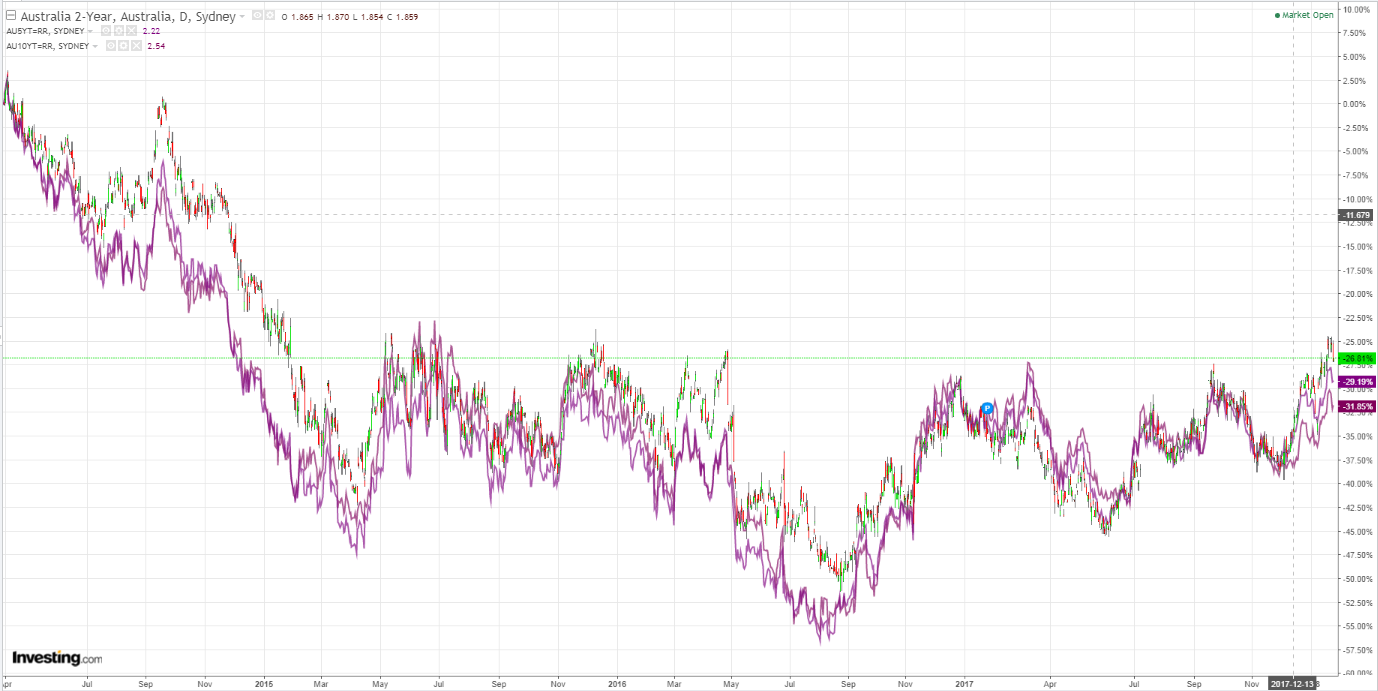Viewport: 1378px width, 691px height.
Task: Remove the AU10YT=RR comparison series
Action: (137, 46)
